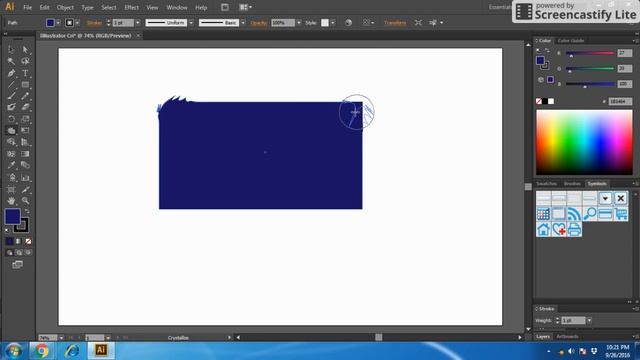This screenshot has width=640, height=360.
Task: Open the graphic Style dropdown
Action: (x=333, y=23)
